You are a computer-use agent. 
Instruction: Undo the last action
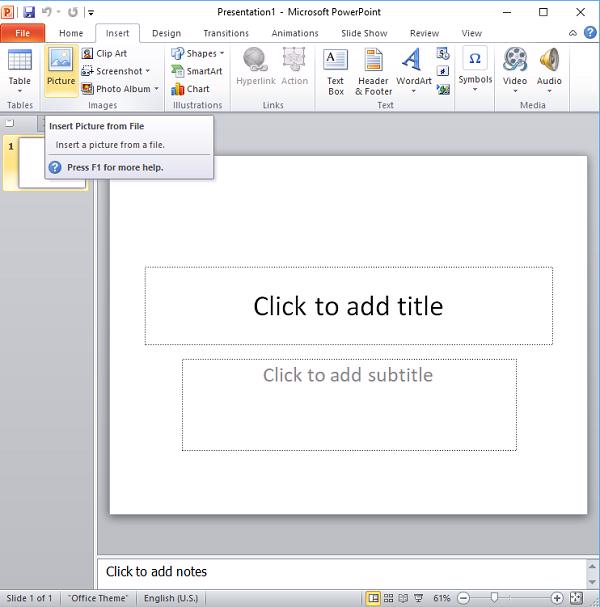pyautogui.click(x=47, y=12)
